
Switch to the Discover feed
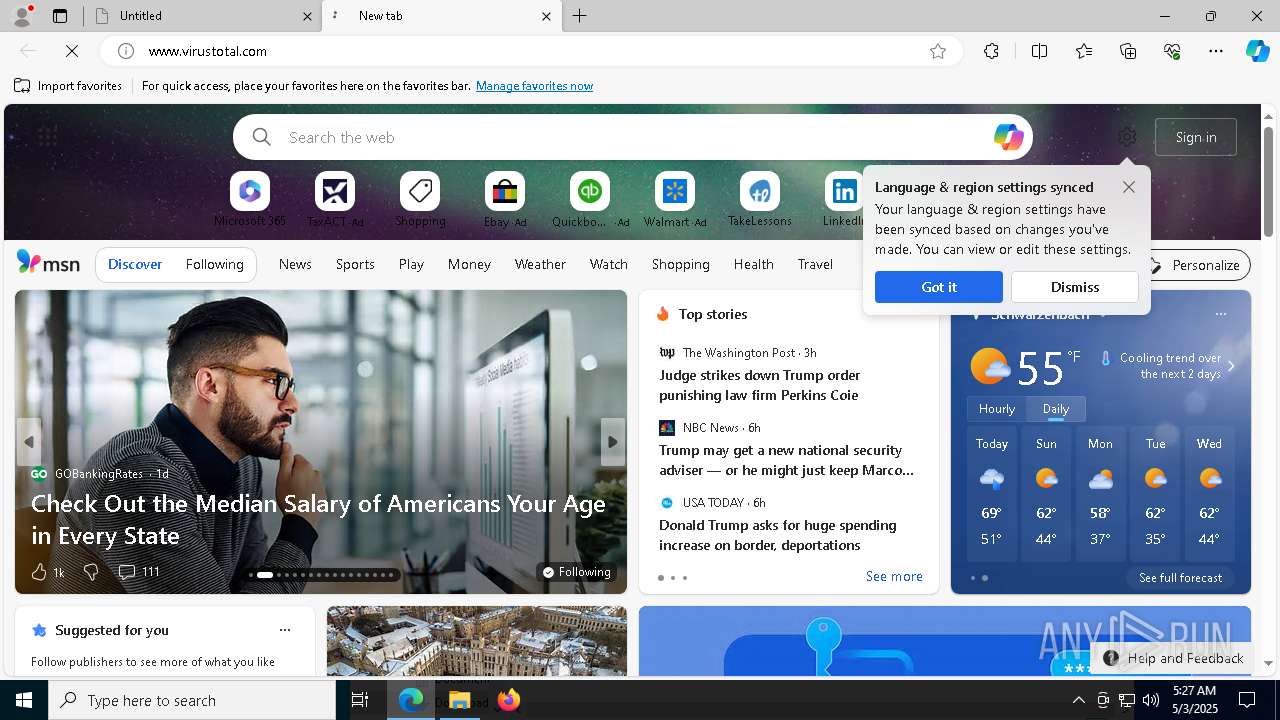tap(135, 264)
